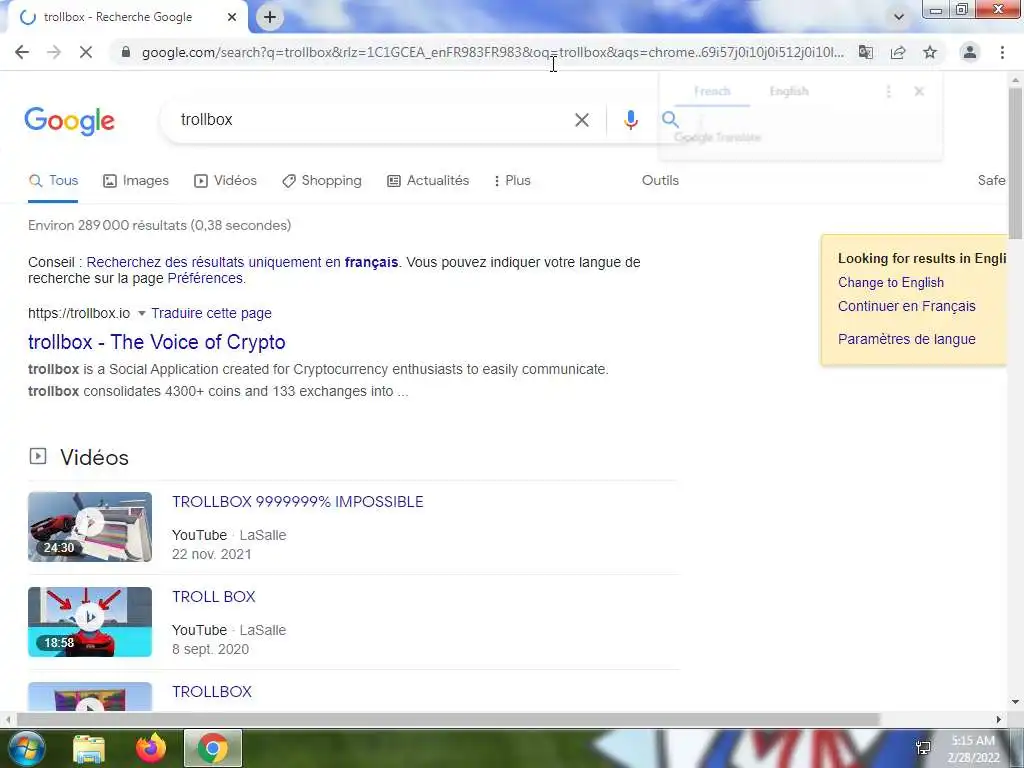The width and height of the screenshot is (1024, 768).
Task: Click the scroll down arrow
Action: tap(1015, 703)
